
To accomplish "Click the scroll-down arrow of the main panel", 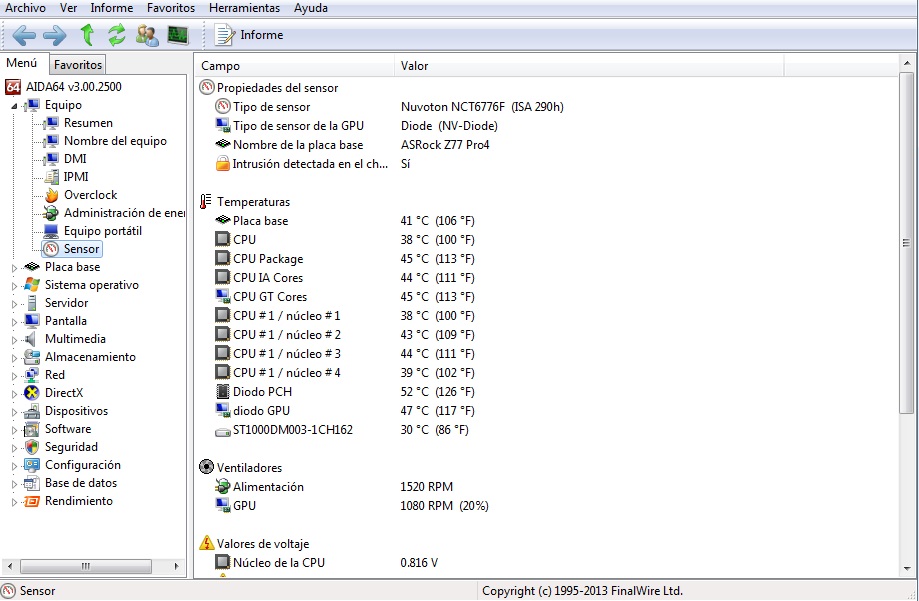I will pyautogui.click(x=907, y=568).
